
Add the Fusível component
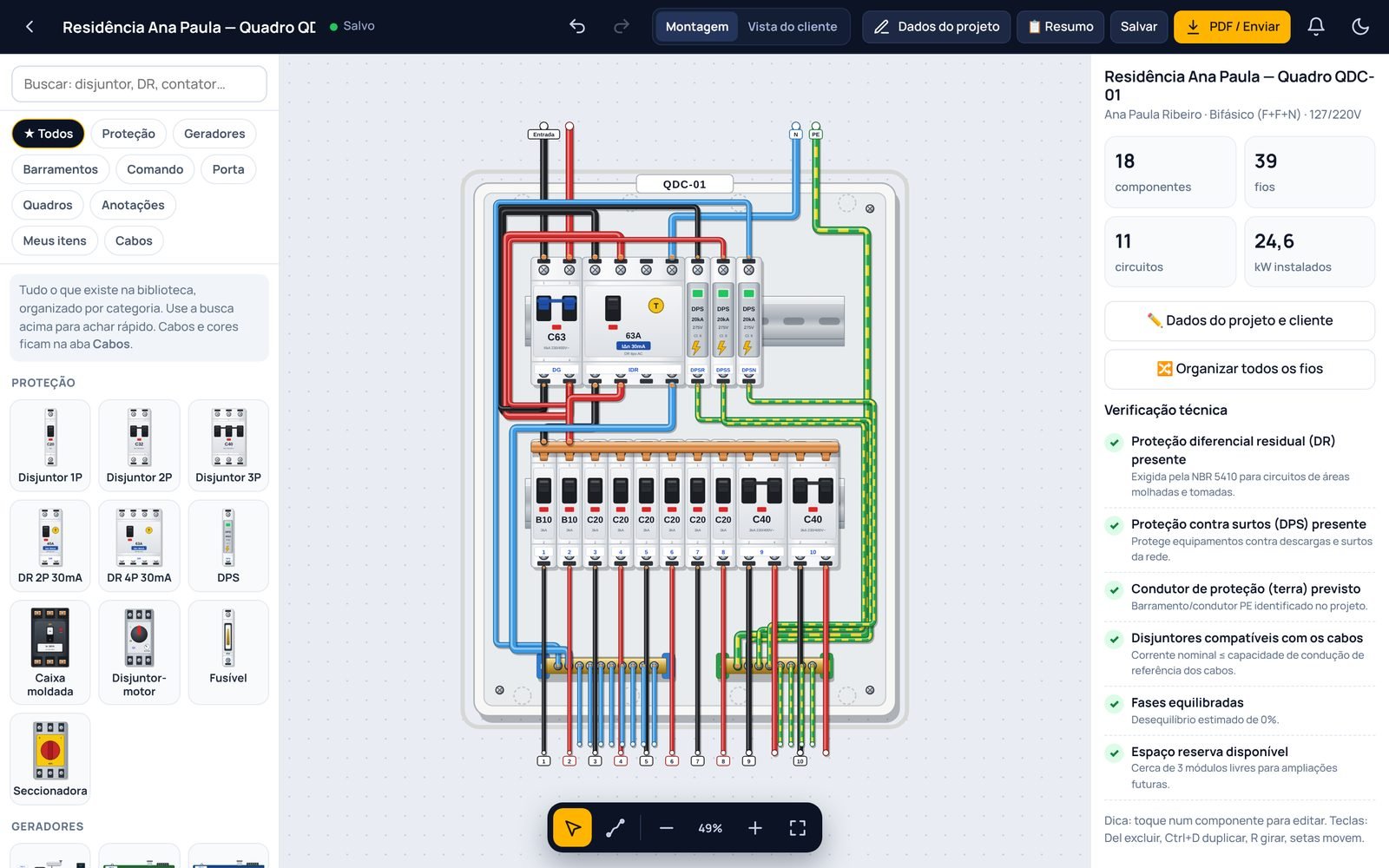pos(228,652)
